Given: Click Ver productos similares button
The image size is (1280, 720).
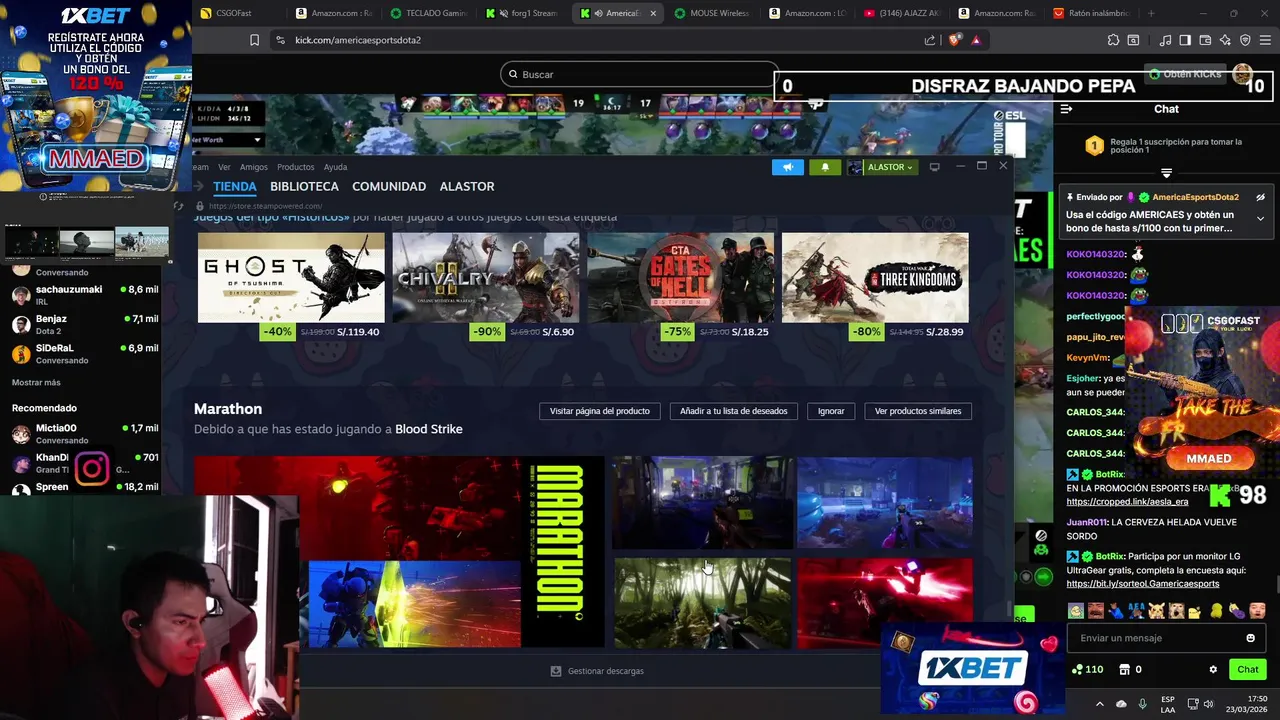Looking at the screenshot, I should (x=918, y=411).
